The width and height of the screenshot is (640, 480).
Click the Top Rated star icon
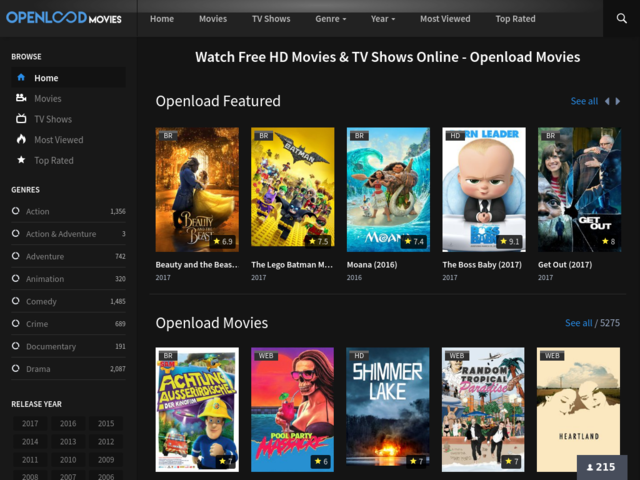(x=21, y=160)
